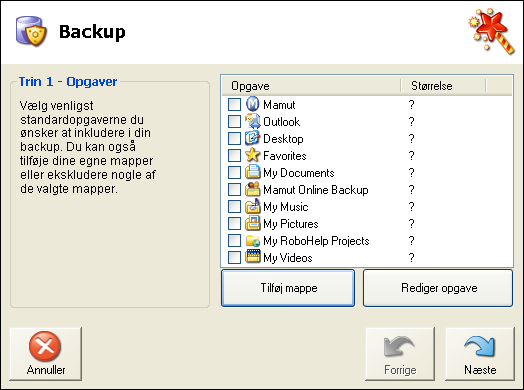Image resolution: width=524 pixels, height=390 pixels.
Task: Click the Desktop task icon
Action: pyautogui.click(x=253, y=138)
